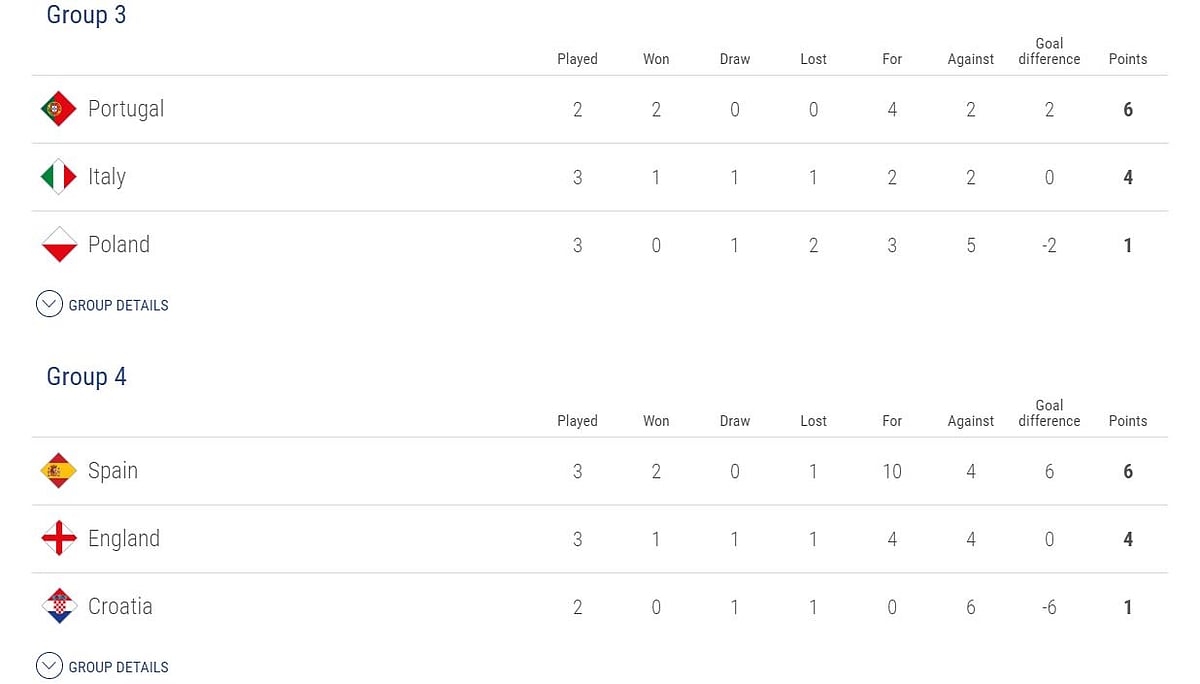The width and height of the screenshot is (1200, 684).
Task: Click Group 3 Played column header
Action: (x=577, y=59)
